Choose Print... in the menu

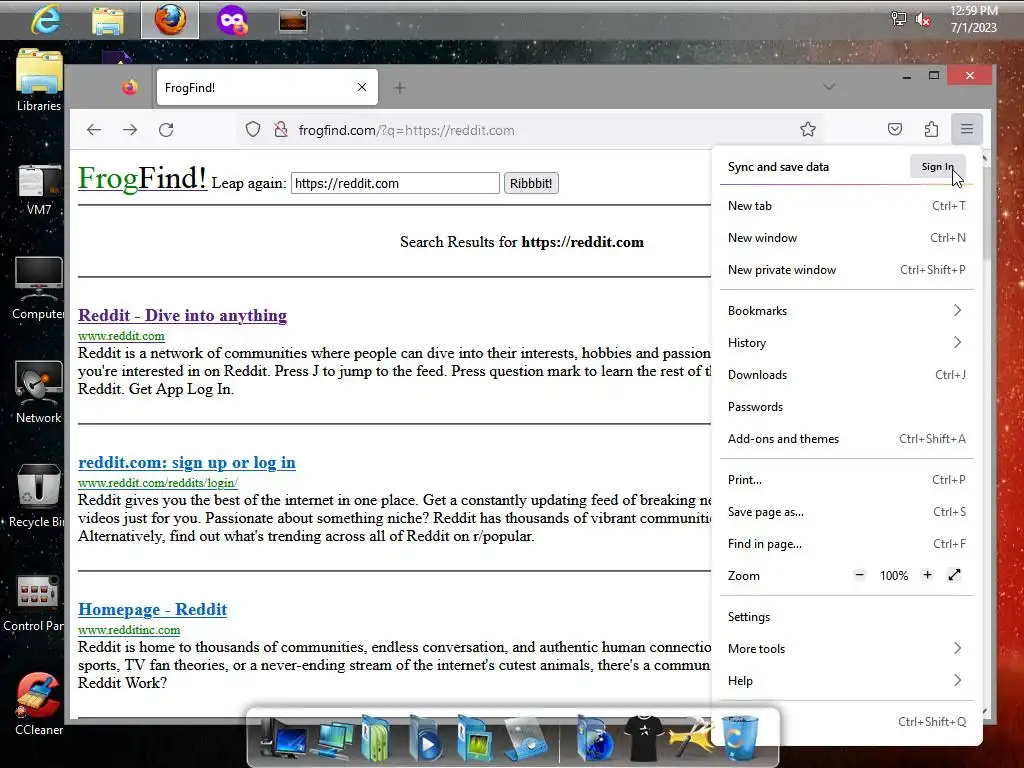(846, 479)
